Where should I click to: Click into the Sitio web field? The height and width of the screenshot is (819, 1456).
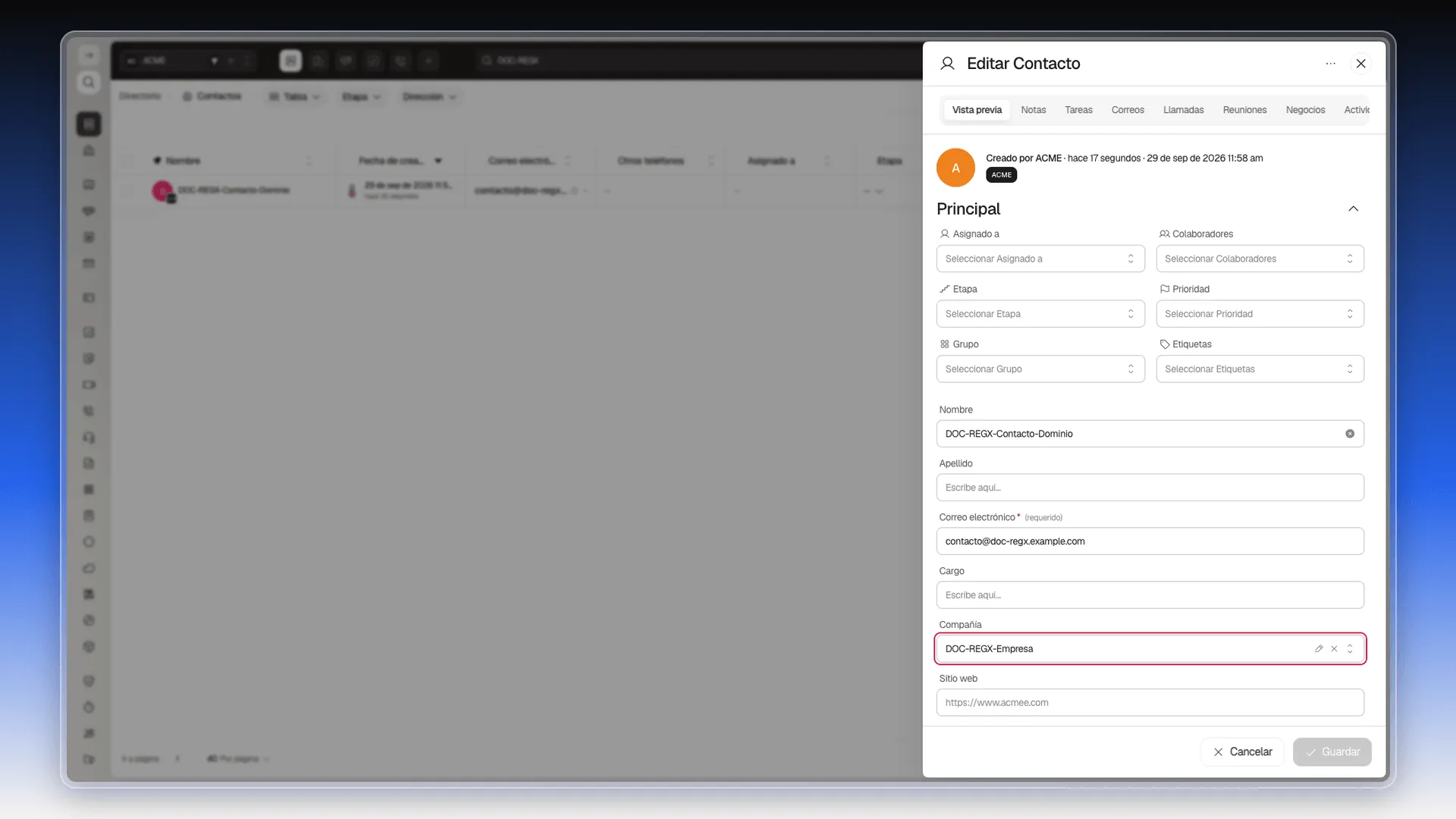1150,703
